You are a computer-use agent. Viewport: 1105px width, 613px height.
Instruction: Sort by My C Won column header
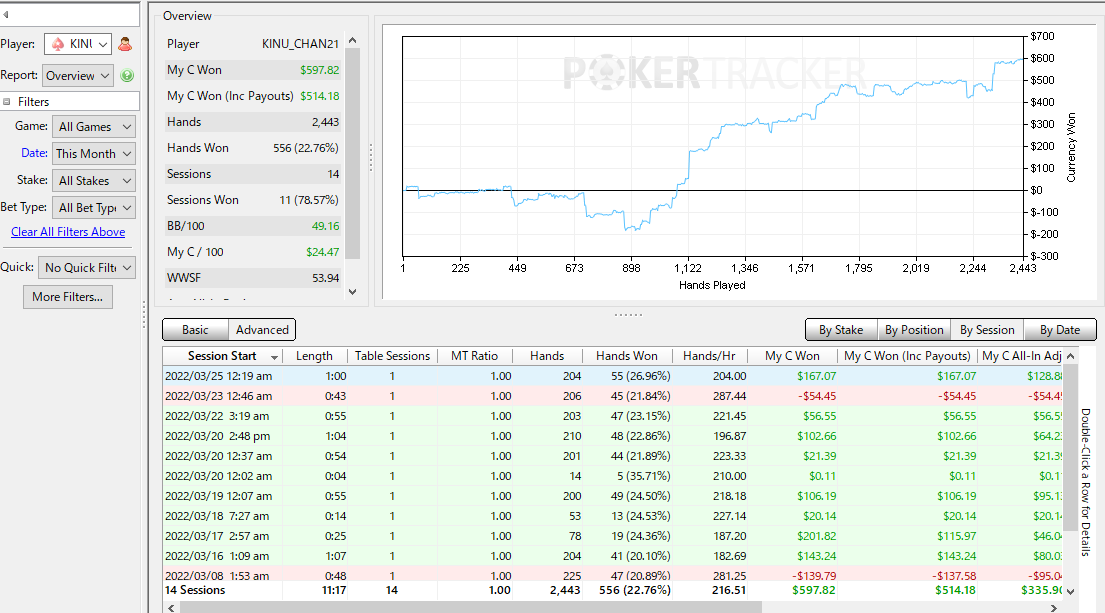coord(792,356)
